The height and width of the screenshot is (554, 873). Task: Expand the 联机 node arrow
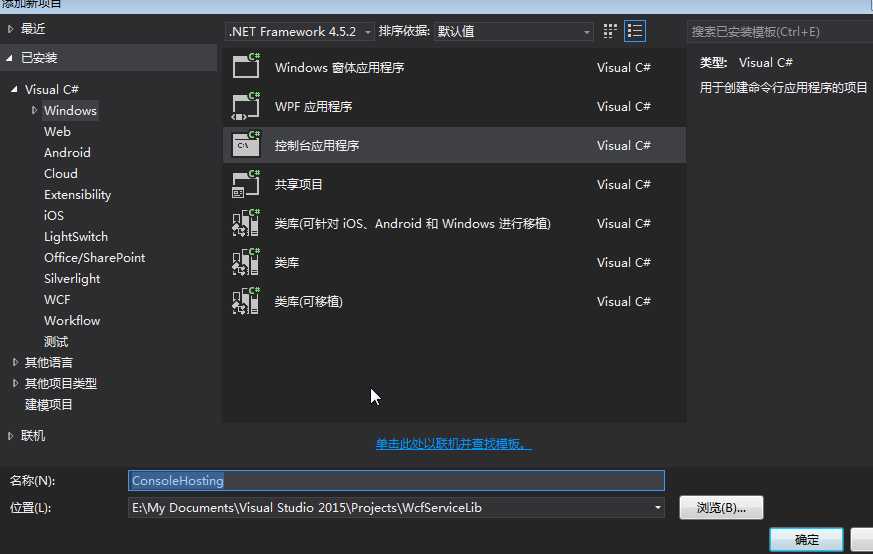10,436
